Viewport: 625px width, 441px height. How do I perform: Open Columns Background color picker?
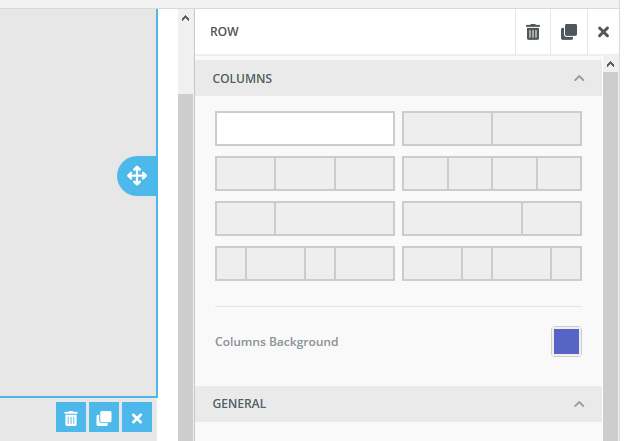[x=566, y=341]
